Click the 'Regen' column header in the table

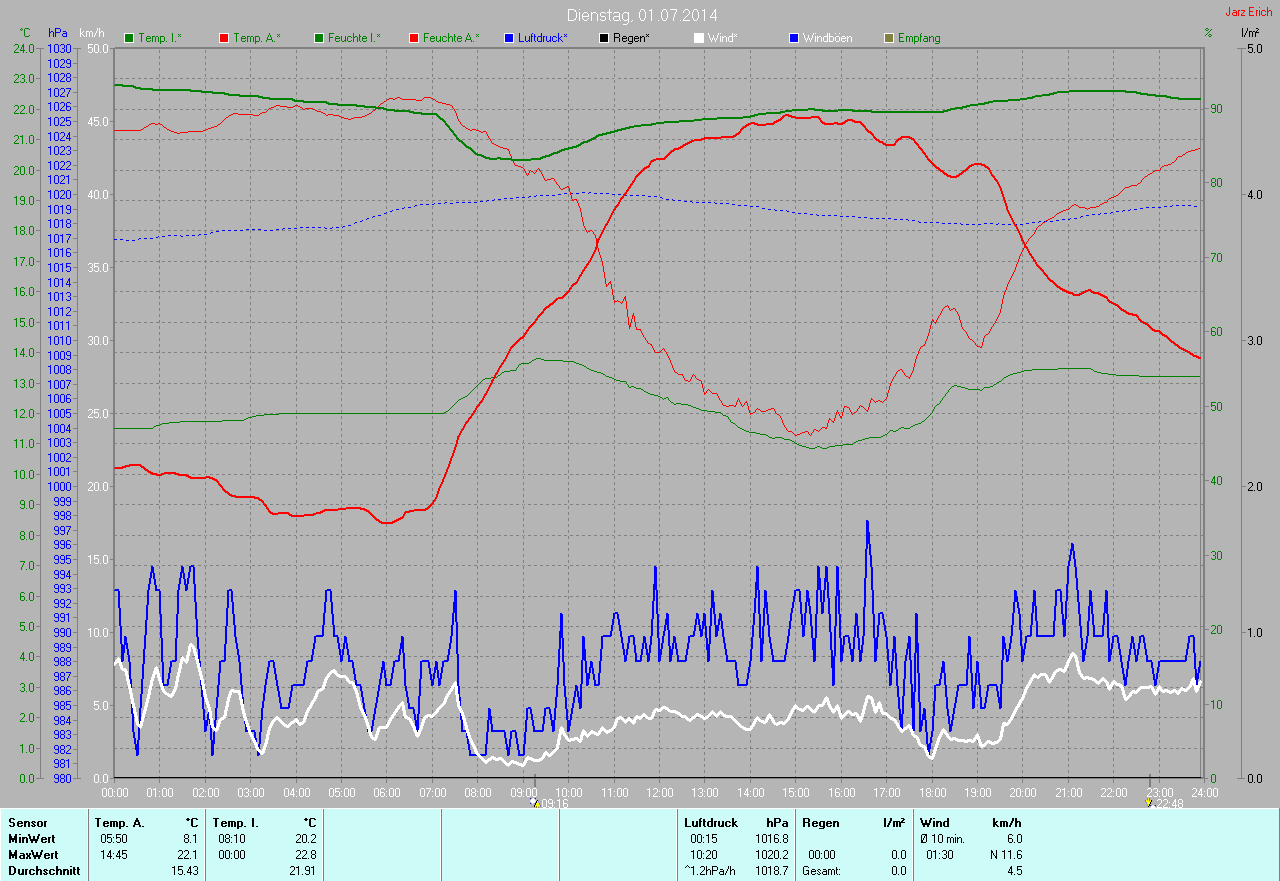coord(819,823)
